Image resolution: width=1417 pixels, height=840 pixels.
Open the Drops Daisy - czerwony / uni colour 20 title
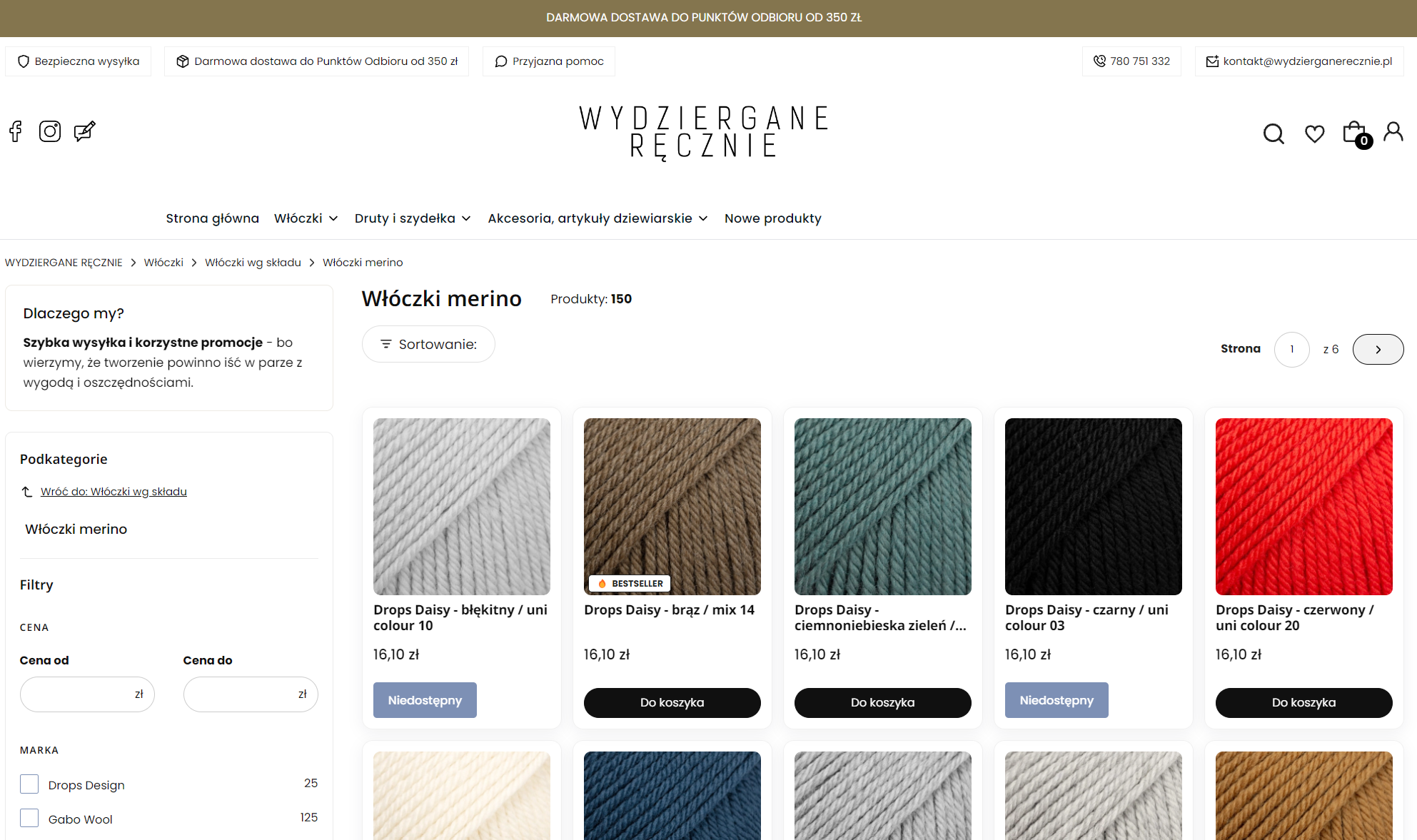[x=1295, y=617]
